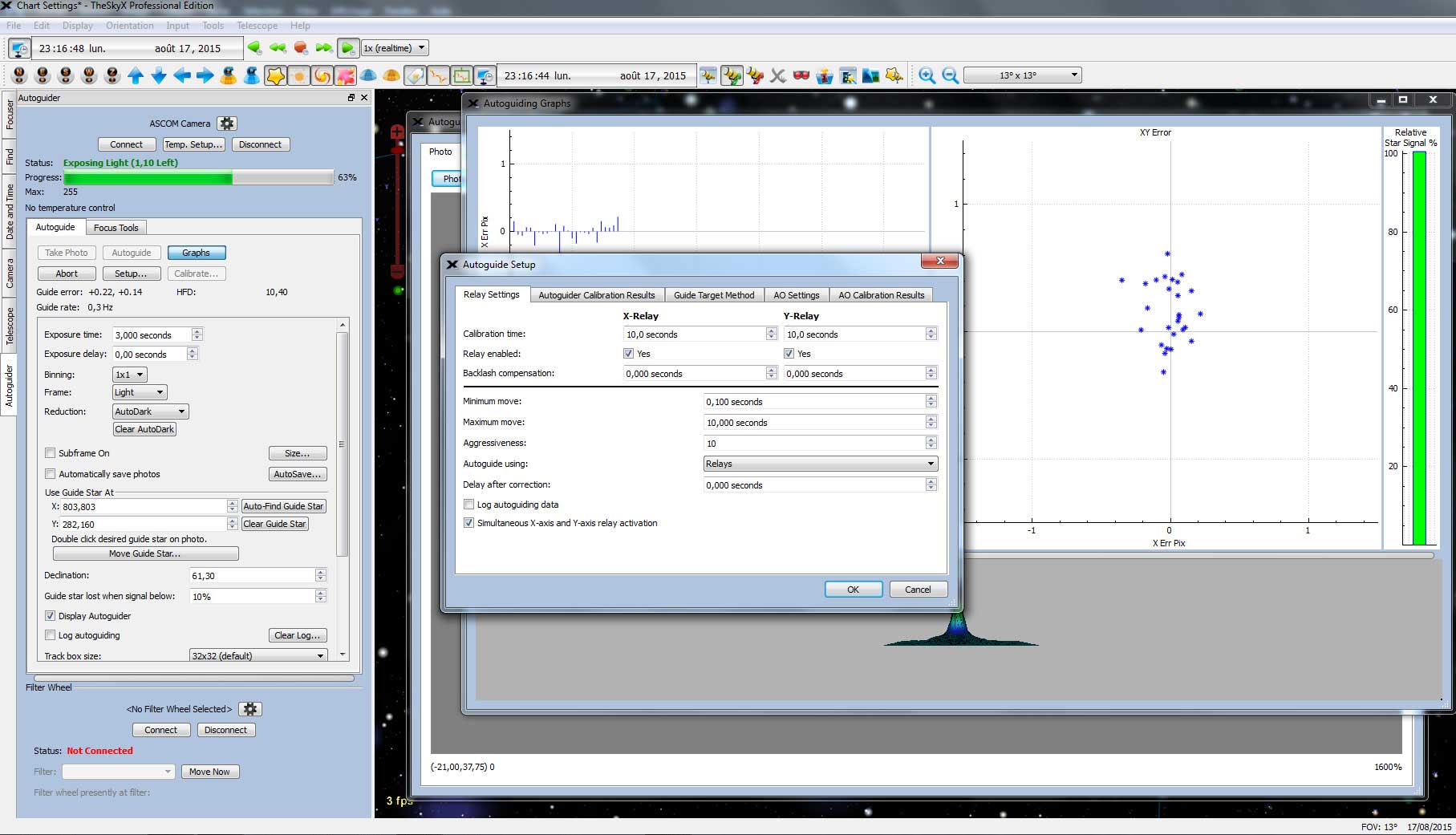Click the blue right arrow icon

[x=205, y=75]
